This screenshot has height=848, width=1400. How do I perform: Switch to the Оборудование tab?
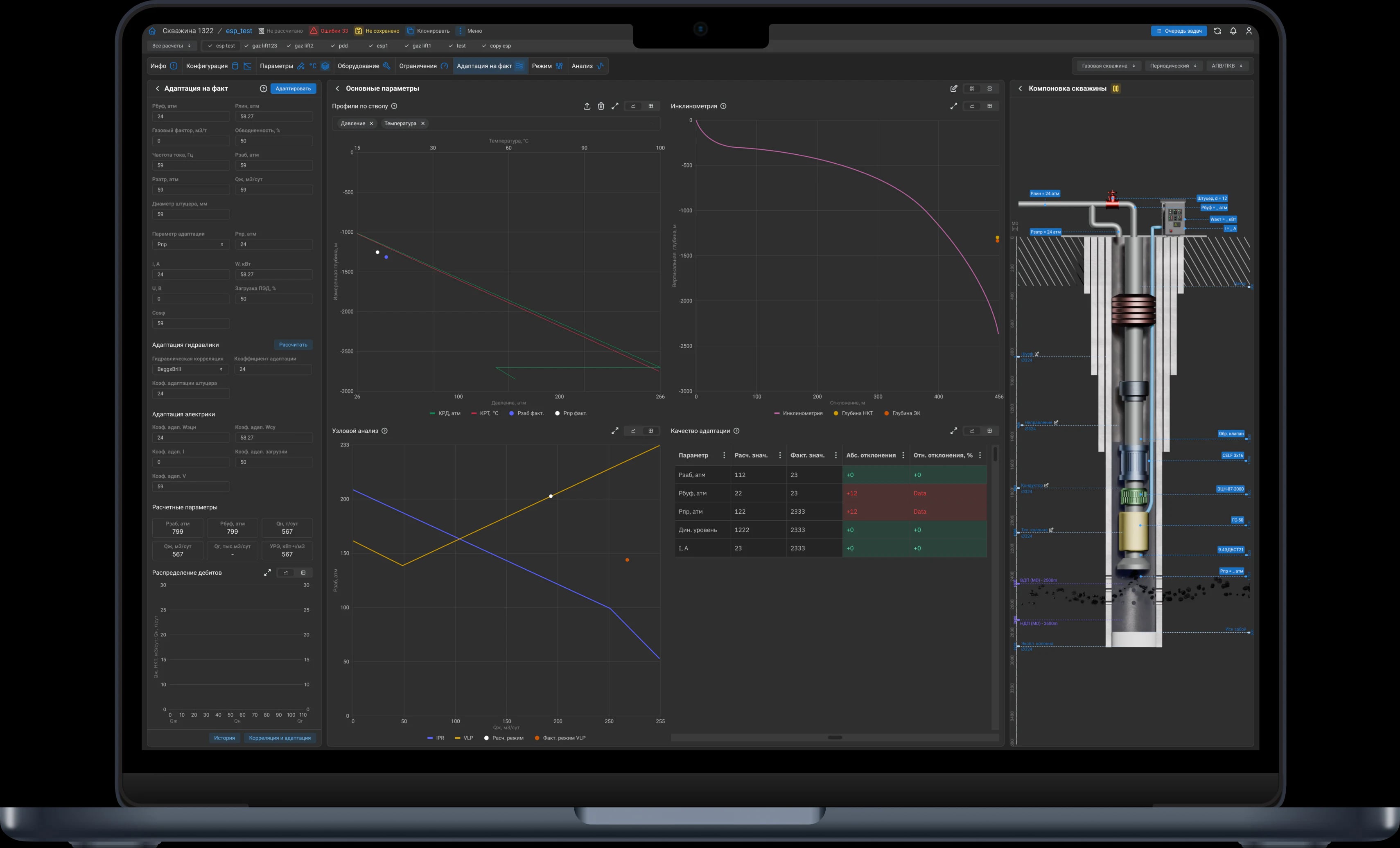[364, 66]
